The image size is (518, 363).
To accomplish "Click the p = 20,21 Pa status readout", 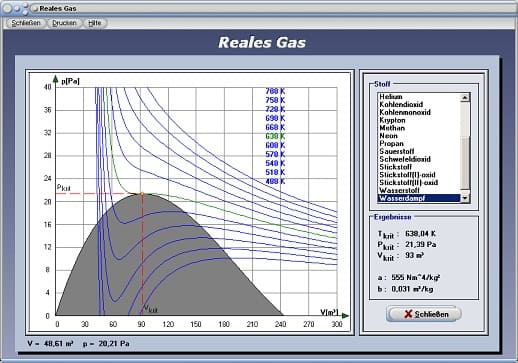I will (x=106, y=343).
